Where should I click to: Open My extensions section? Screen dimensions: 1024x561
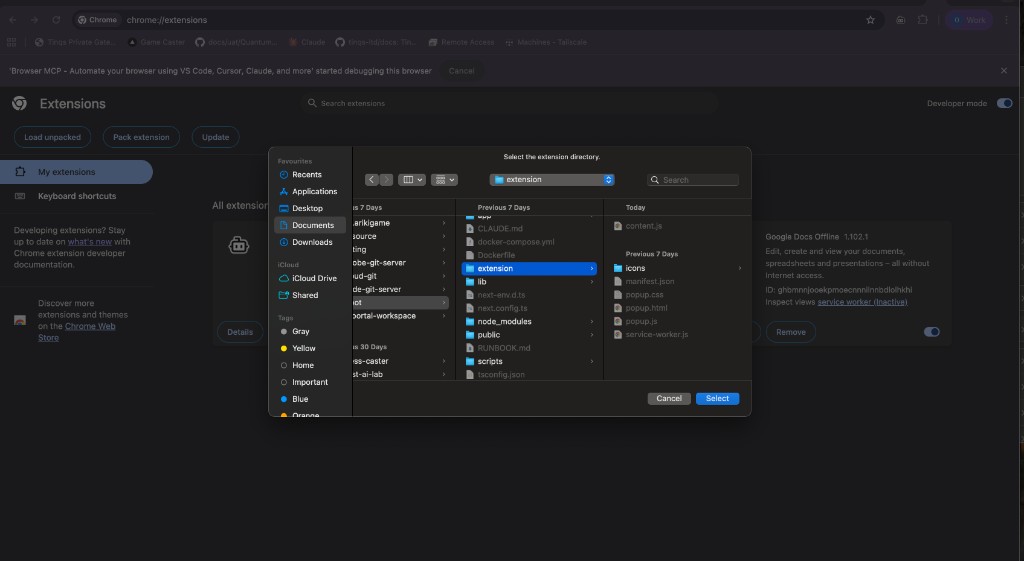click(67, 172)
